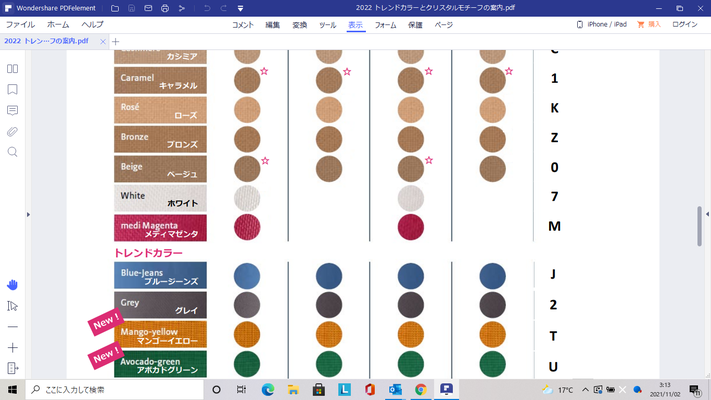
Task: Close the 2022 トレン…フの案内.pdf tab
Action: pyautogui.click(x=102, y=42)
